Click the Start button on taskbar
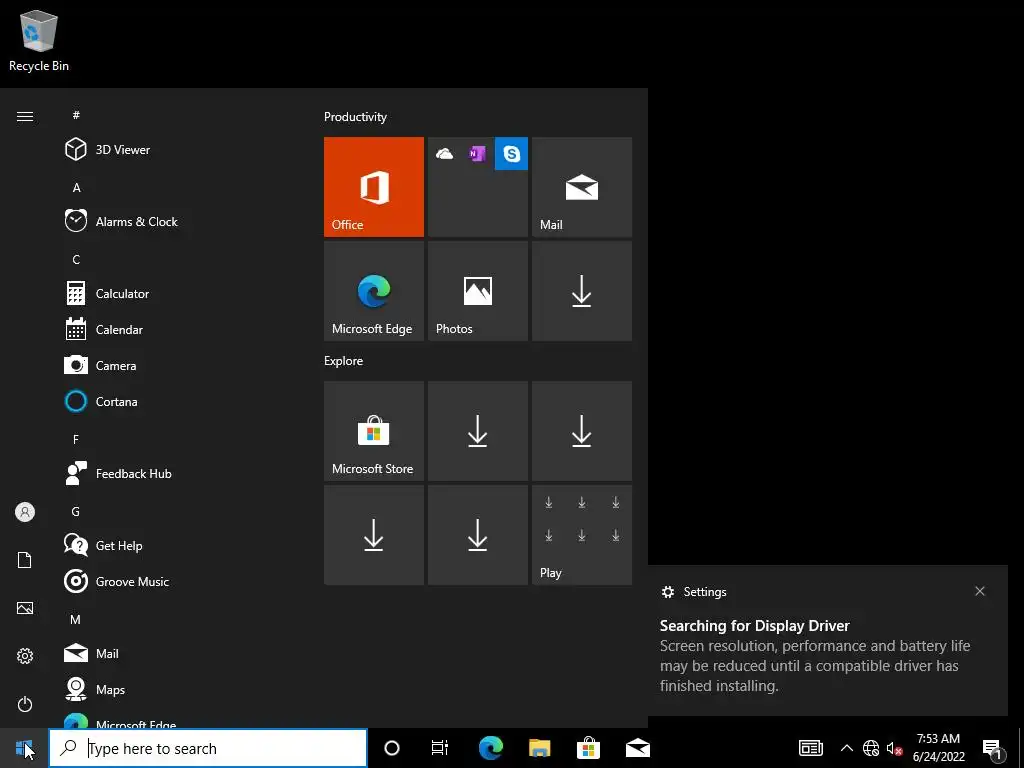Viewport: 1024px width, 768px height. pos(24,748)
